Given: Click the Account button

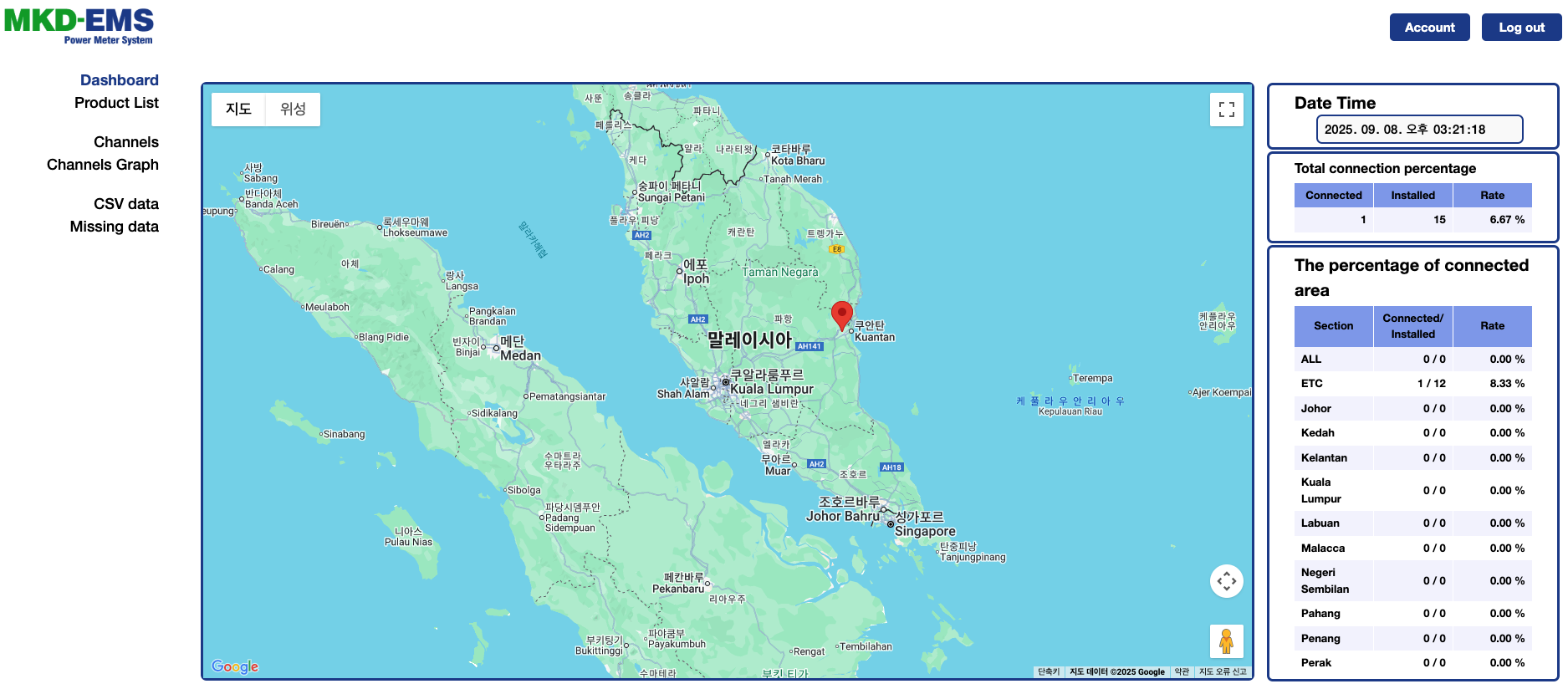Looking at the screenshot, I should click(x=1429, y=28).
